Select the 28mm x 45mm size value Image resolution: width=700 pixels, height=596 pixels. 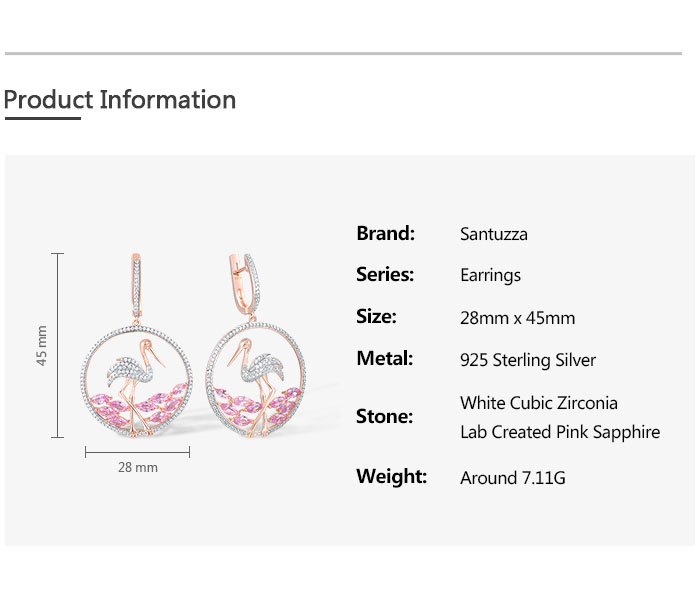pos(517,318)
